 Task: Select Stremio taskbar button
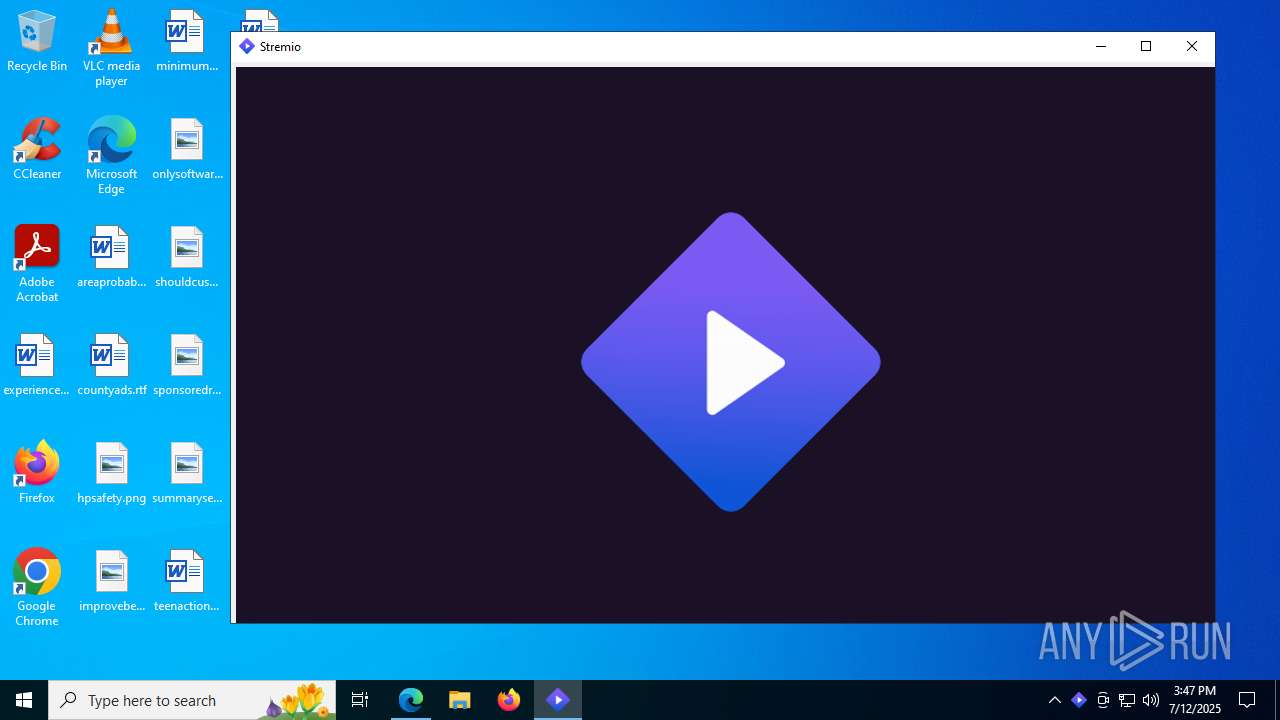click(x=558, y=700)
